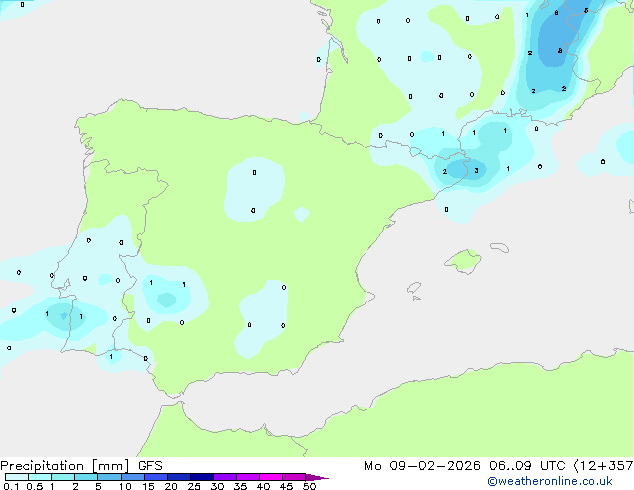634x490 pixels.
Task: Select the date 'Mo 09-02-2026' text
Action: 422,466
